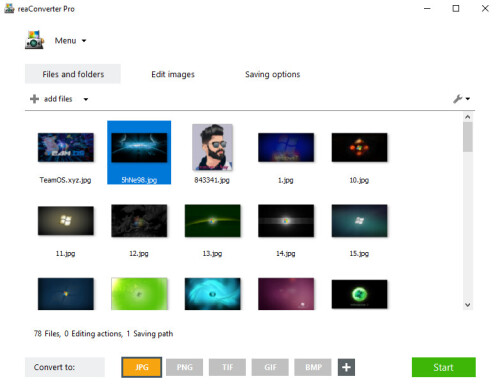
Task: Close the reaConverter Pro window
Action: (485, 9)
